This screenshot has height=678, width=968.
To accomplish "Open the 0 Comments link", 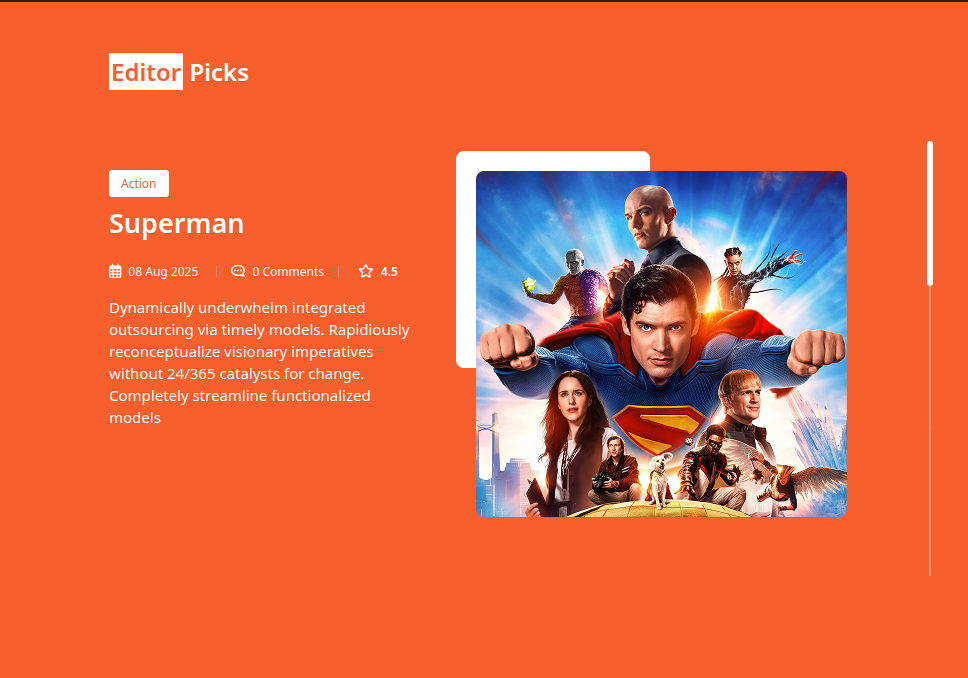I will [288, 272].
